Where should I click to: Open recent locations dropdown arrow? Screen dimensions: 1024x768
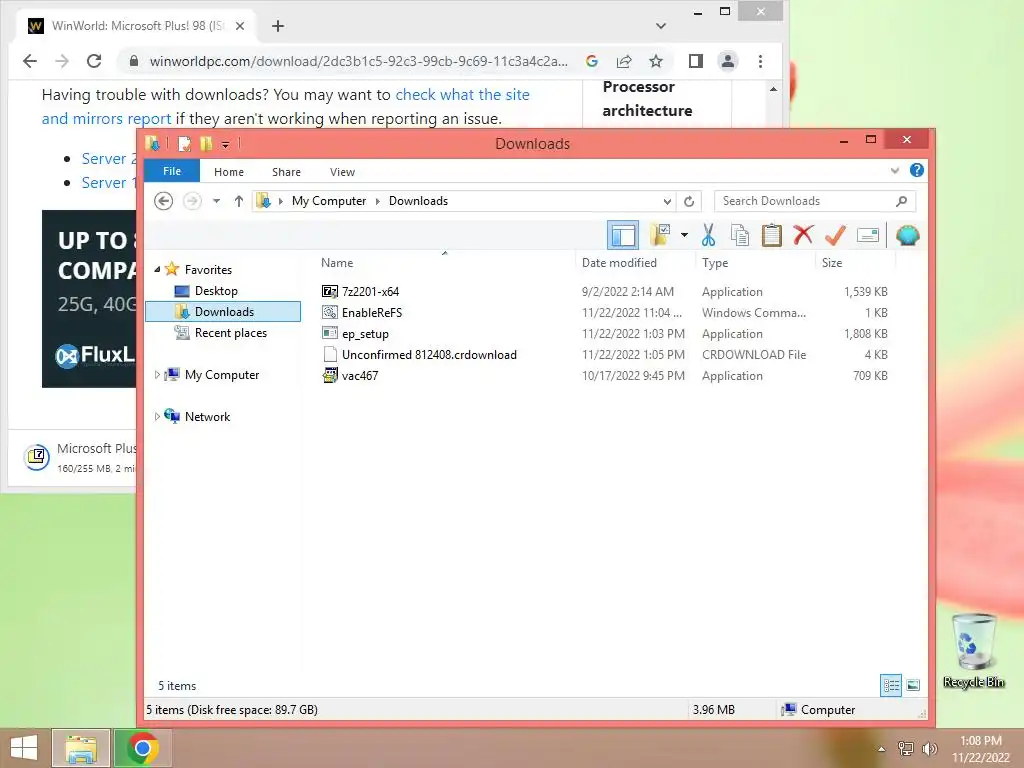coord(216,201)
